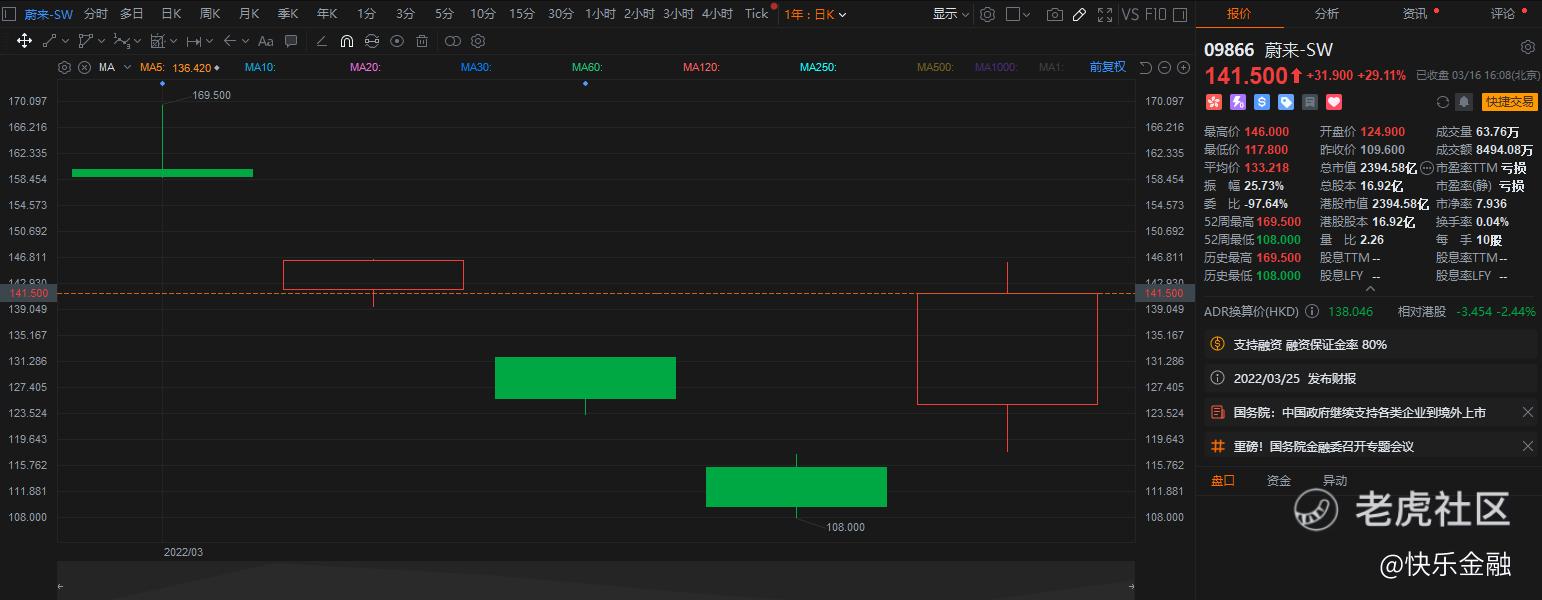
Task: Select the horizontal range ruler tool
Action: pos(194,41)
